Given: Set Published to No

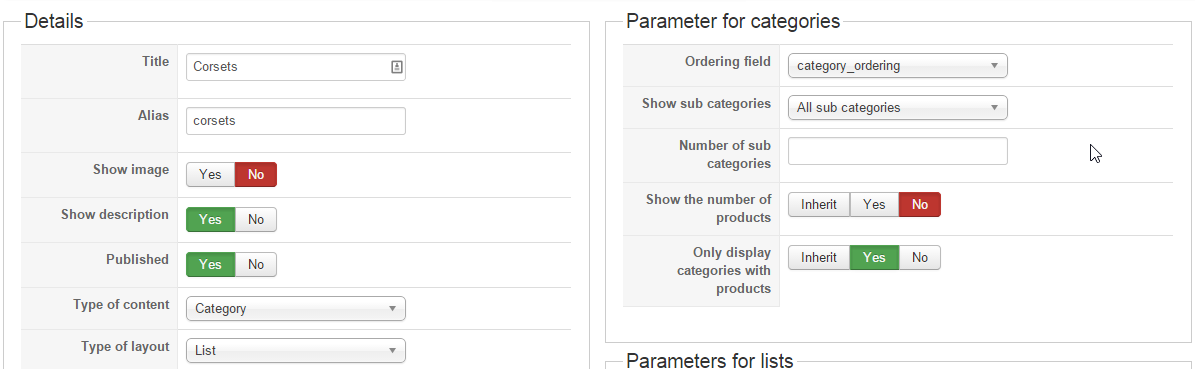Looking at the screenshot, I should click(256, 265).
